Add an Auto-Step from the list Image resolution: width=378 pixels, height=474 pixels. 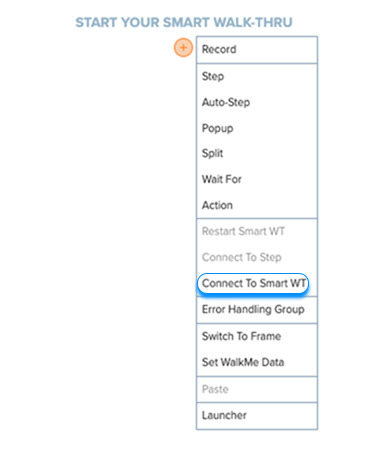(x=257, y=102)
